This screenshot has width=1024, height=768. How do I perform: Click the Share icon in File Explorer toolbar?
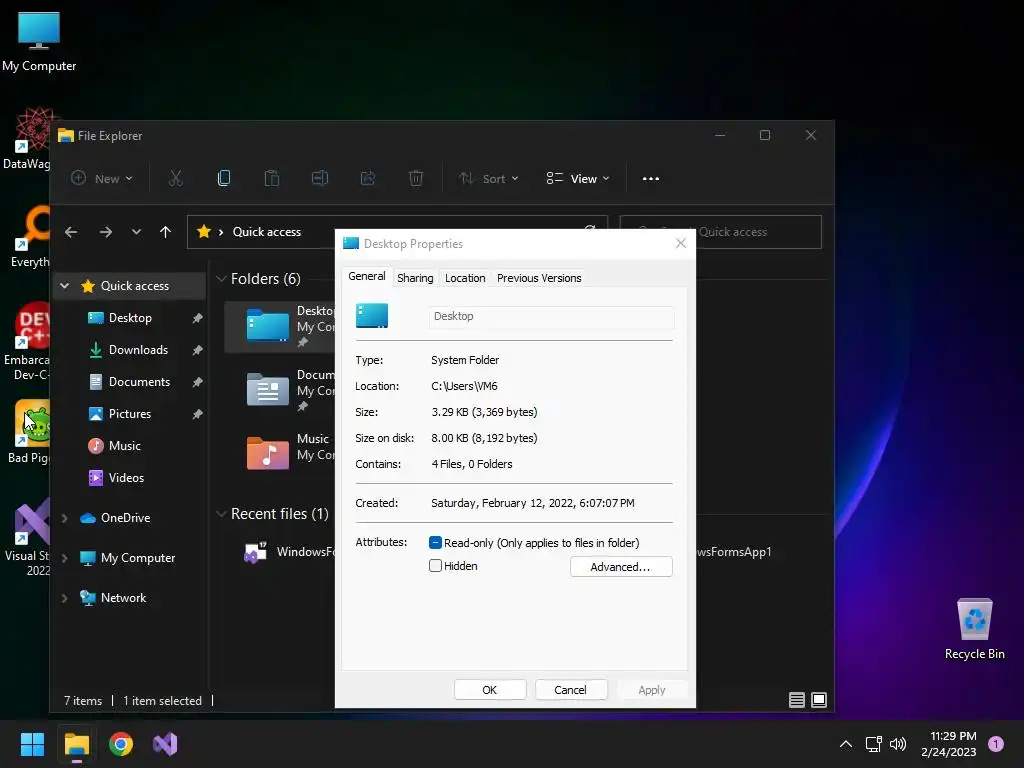[368, 178]
